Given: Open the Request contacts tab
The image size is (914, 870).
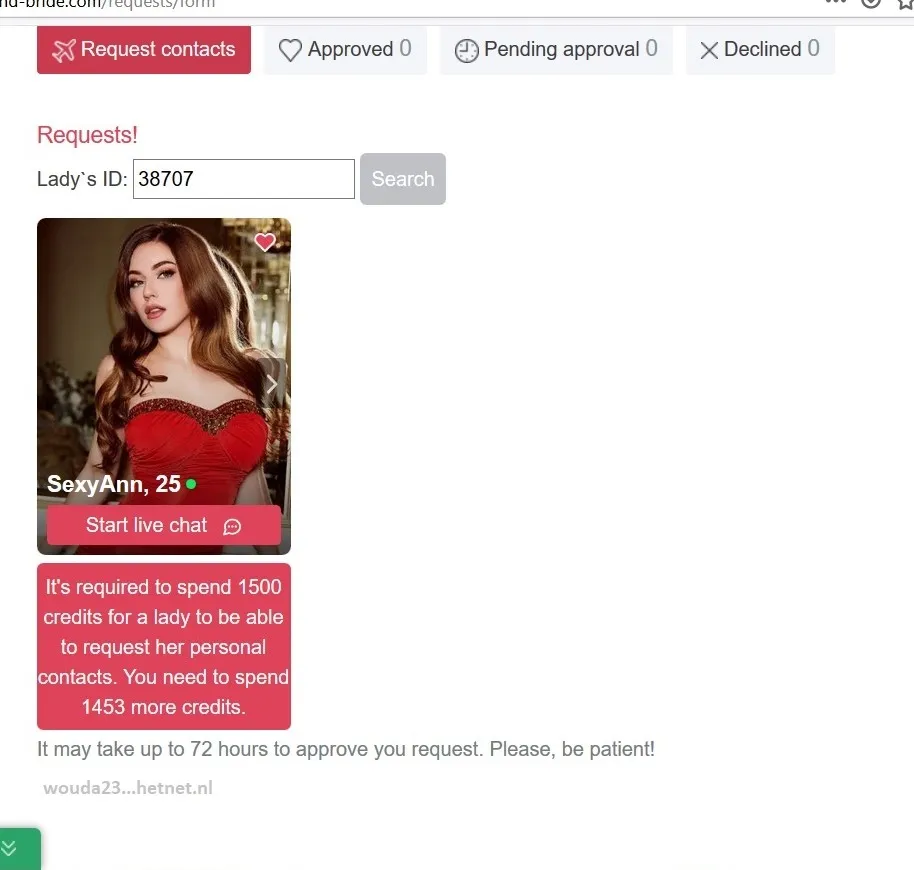Looking at the screenshot, I should coord(144,50).
